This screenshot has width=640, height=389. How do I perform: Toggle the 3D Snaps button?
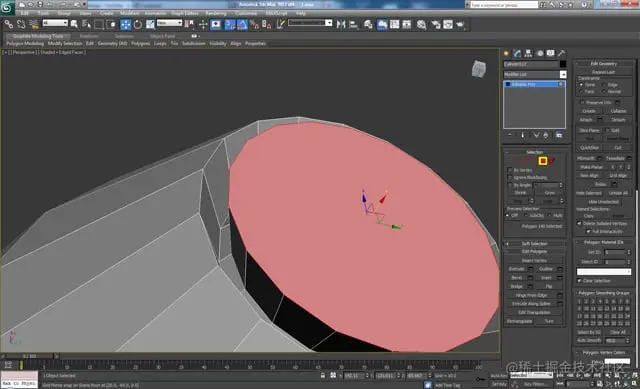point(230,24)
